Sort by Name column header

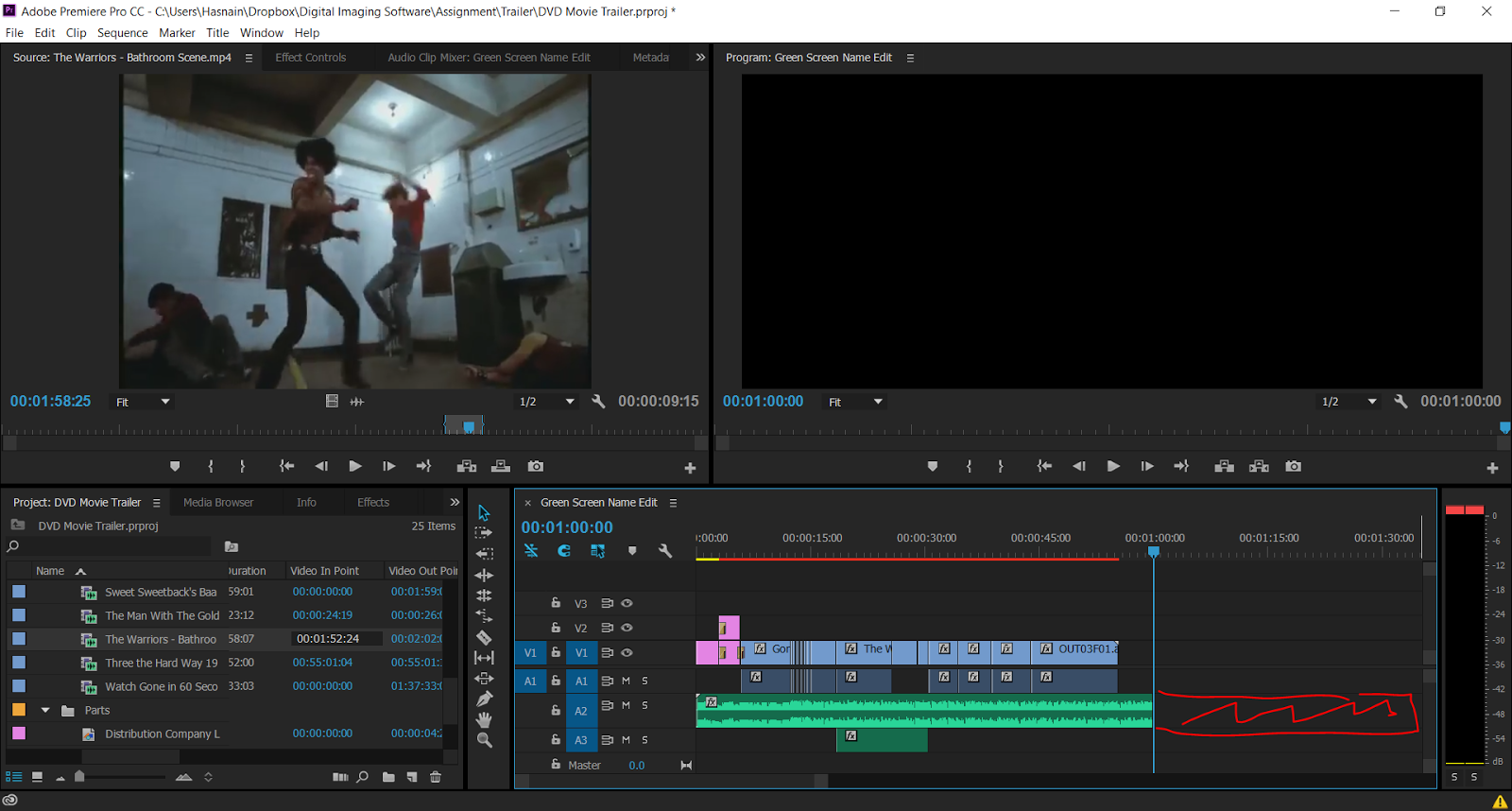50,571
